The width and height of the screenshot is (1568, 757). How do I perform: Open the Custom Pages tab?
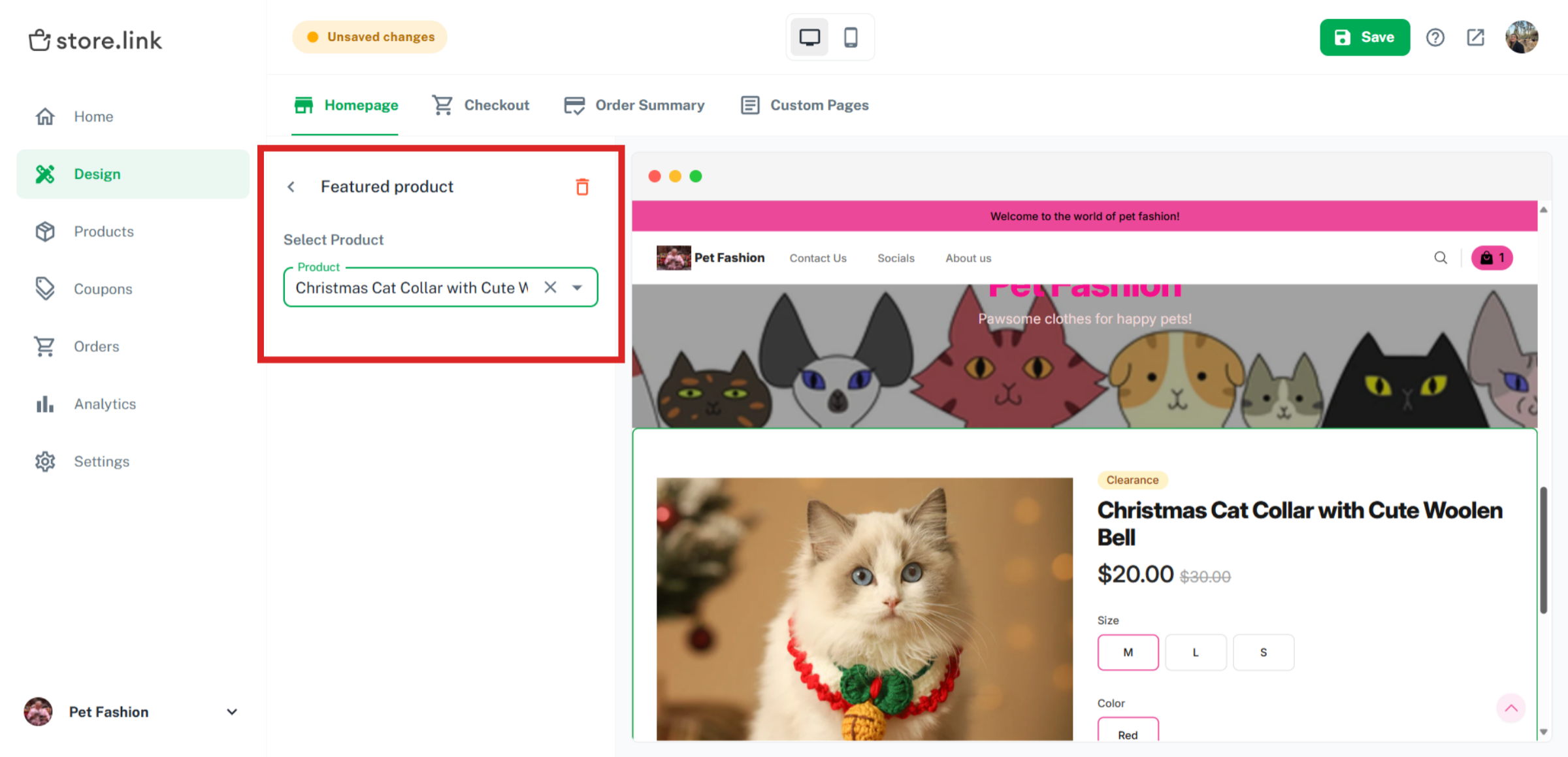[819, 105]
